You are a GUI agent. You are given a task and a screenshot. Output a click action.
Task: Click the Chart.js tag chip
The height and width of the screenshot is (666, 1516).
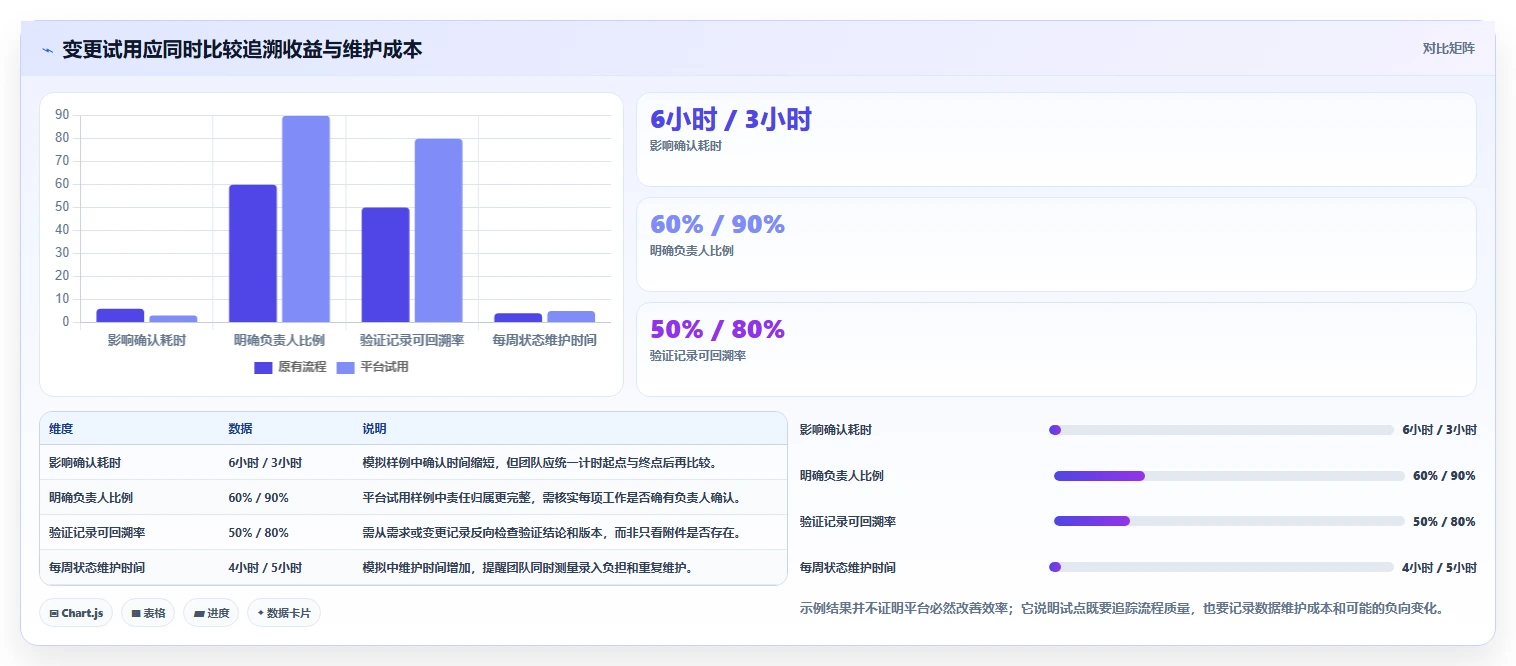pos(76,613)
